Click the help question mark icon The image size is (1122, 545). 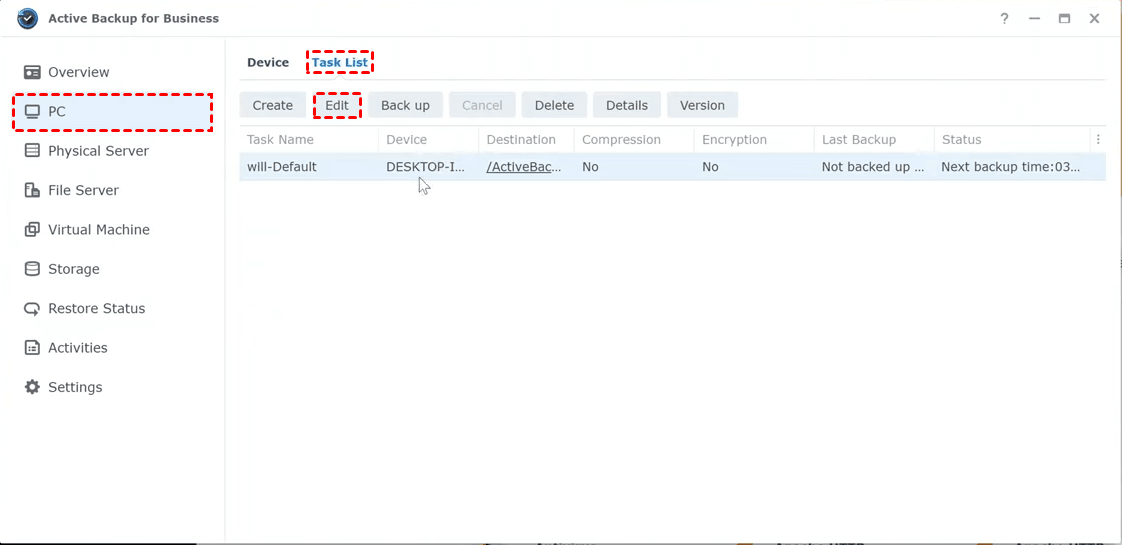[x=1004, y=19]
